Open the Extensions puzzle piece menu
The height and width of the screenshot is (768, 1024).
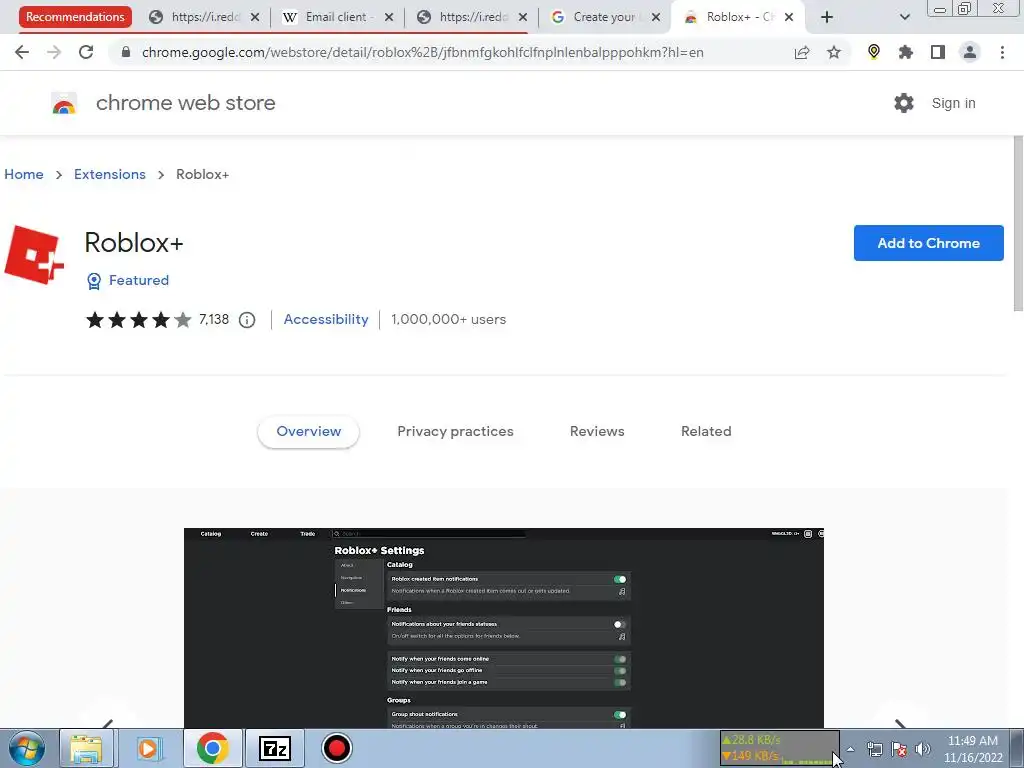(906, 52)
